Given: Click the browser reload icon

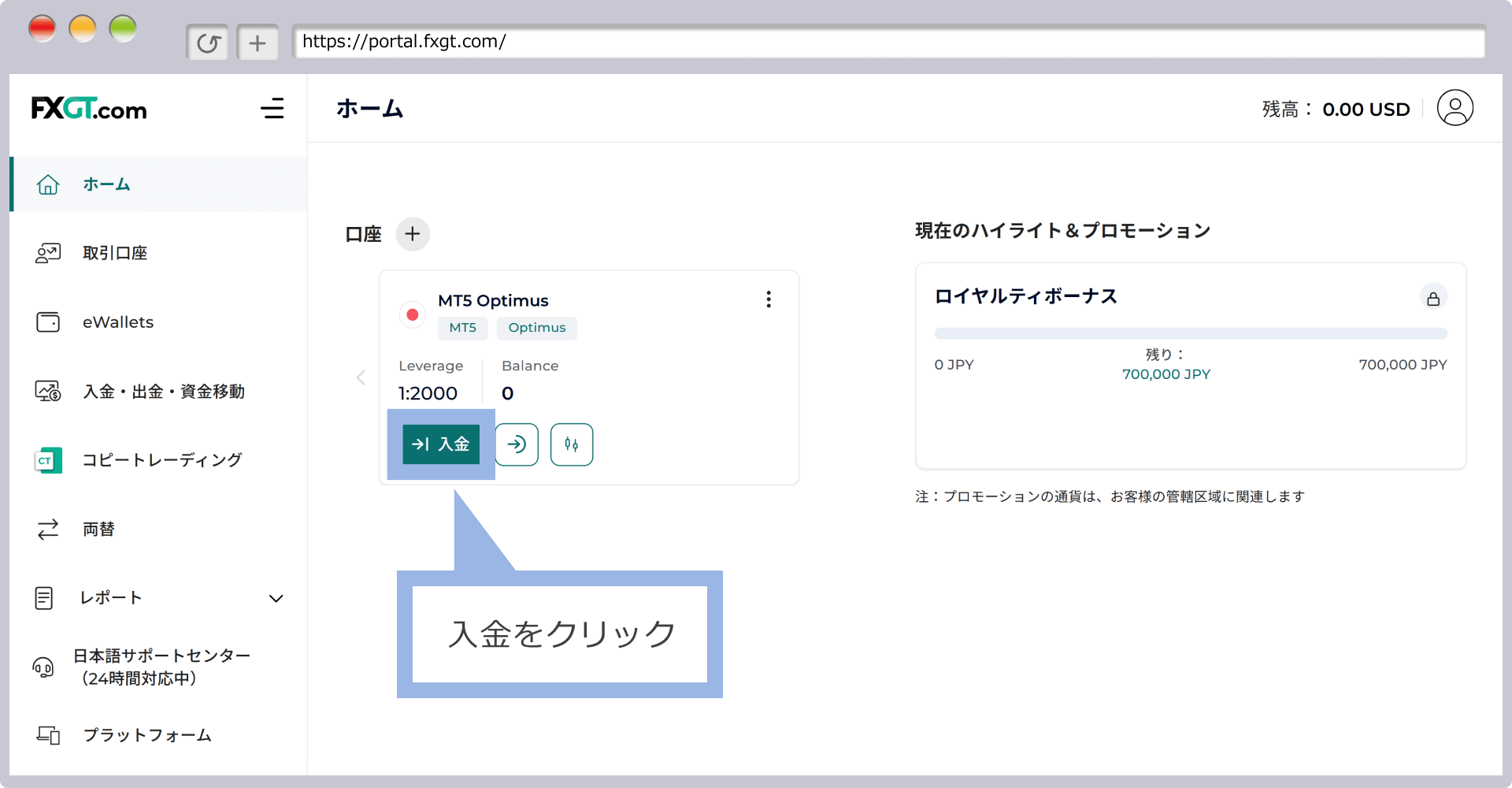Looking at the screenshot, I should click(x=208, y=43).
